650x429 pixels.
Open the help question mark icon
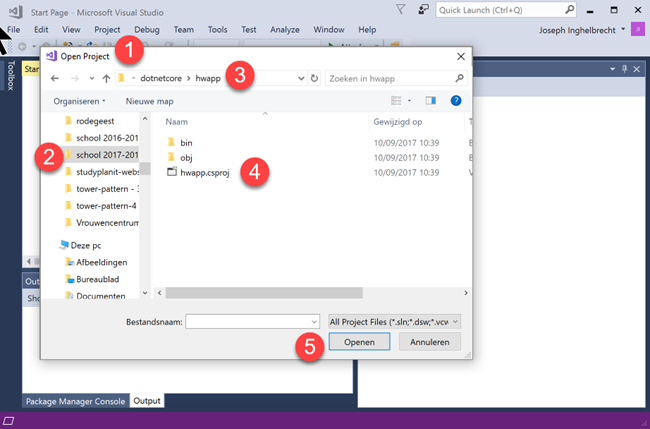point(456,101)
